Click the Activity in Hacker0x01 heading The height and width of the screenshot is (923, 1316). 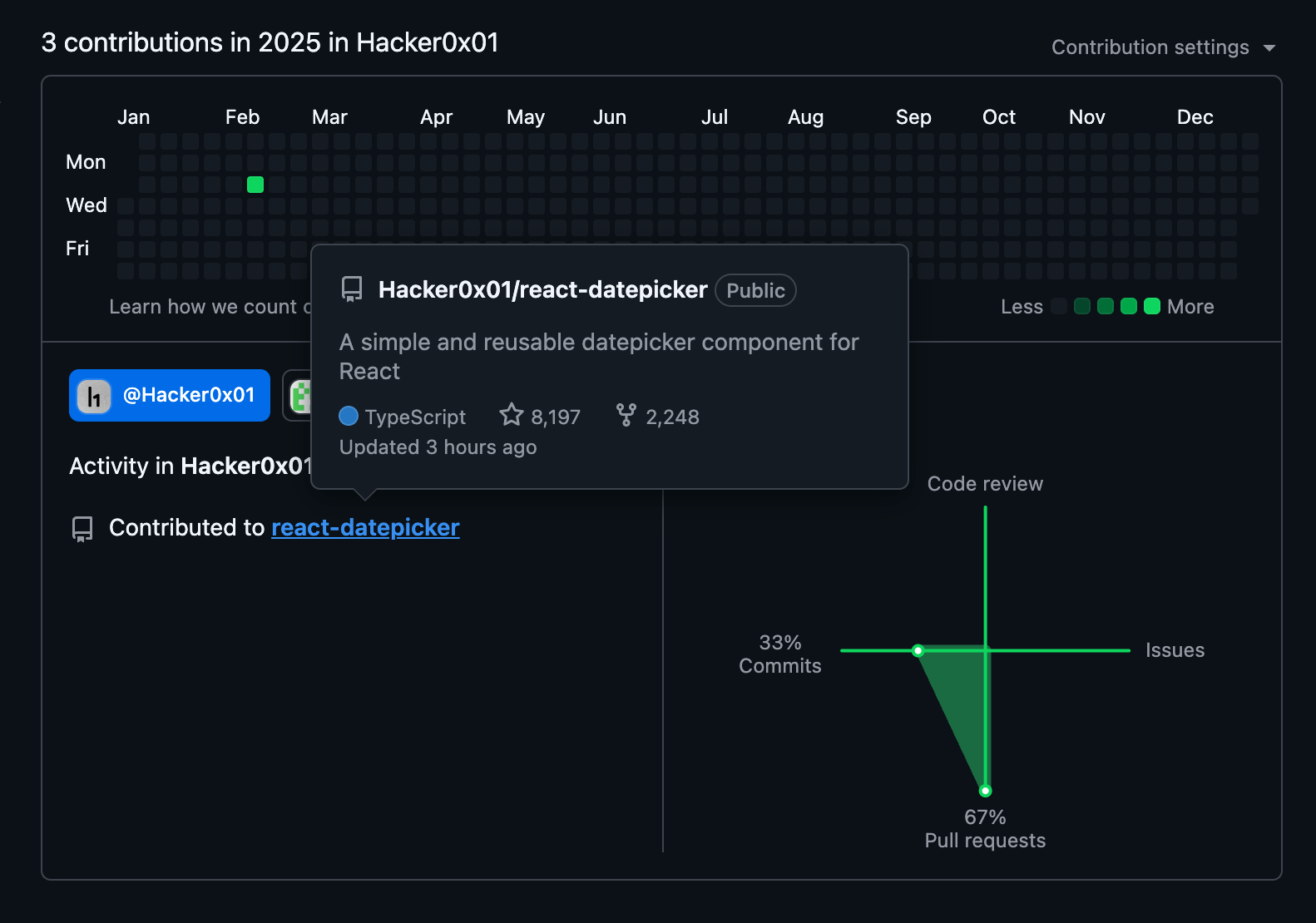point(190,466)
